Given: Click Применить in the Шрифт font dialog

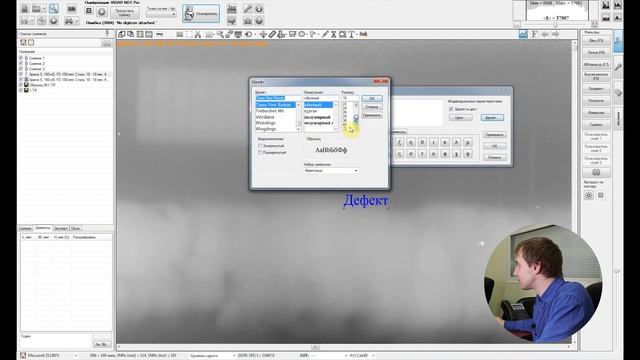Looking at the screenshot, I should pos(372,116).
